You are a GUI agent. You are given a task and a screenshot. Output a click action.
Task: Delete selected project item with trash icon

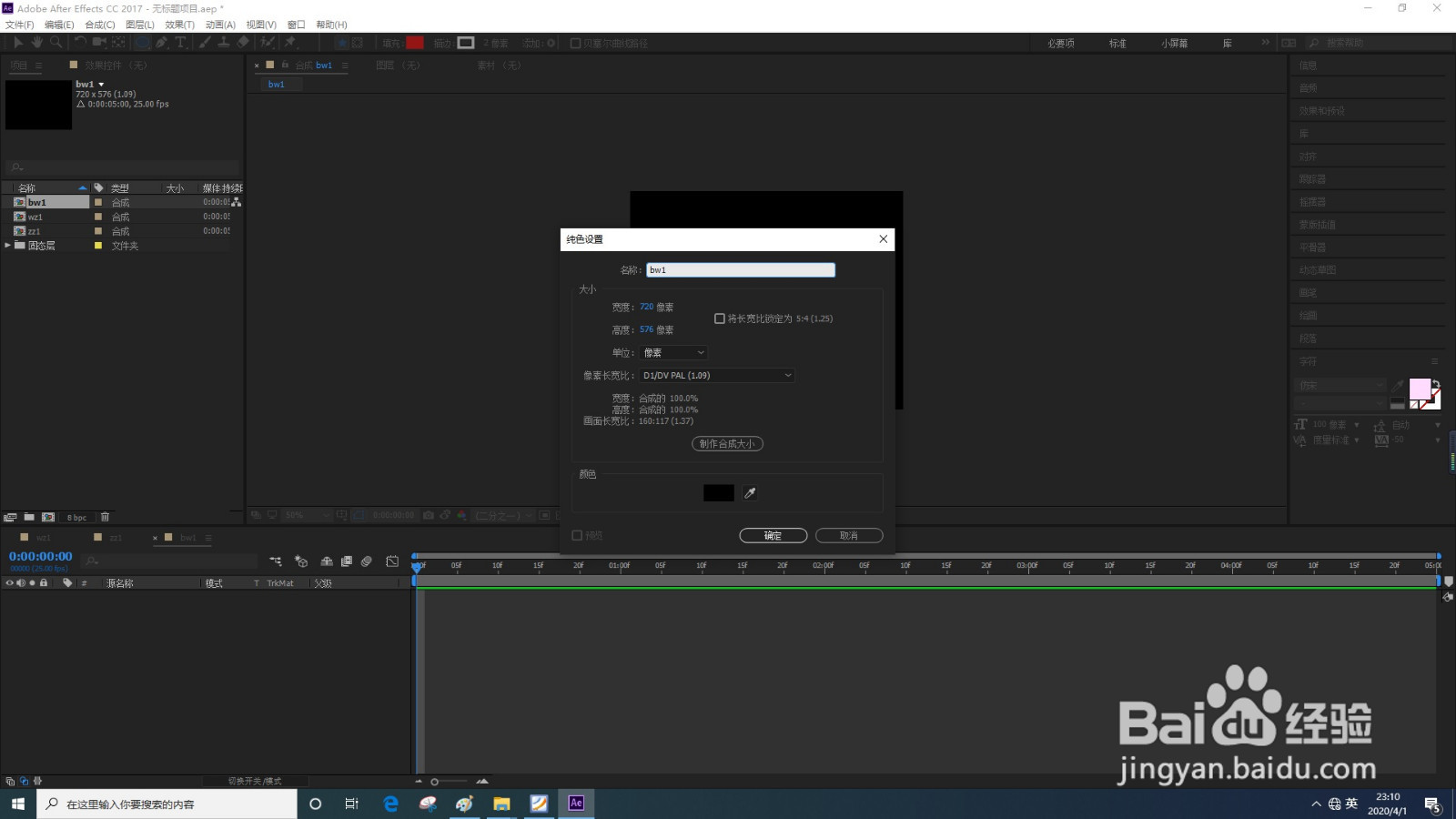pyautogui.click(x=105, y=517)
